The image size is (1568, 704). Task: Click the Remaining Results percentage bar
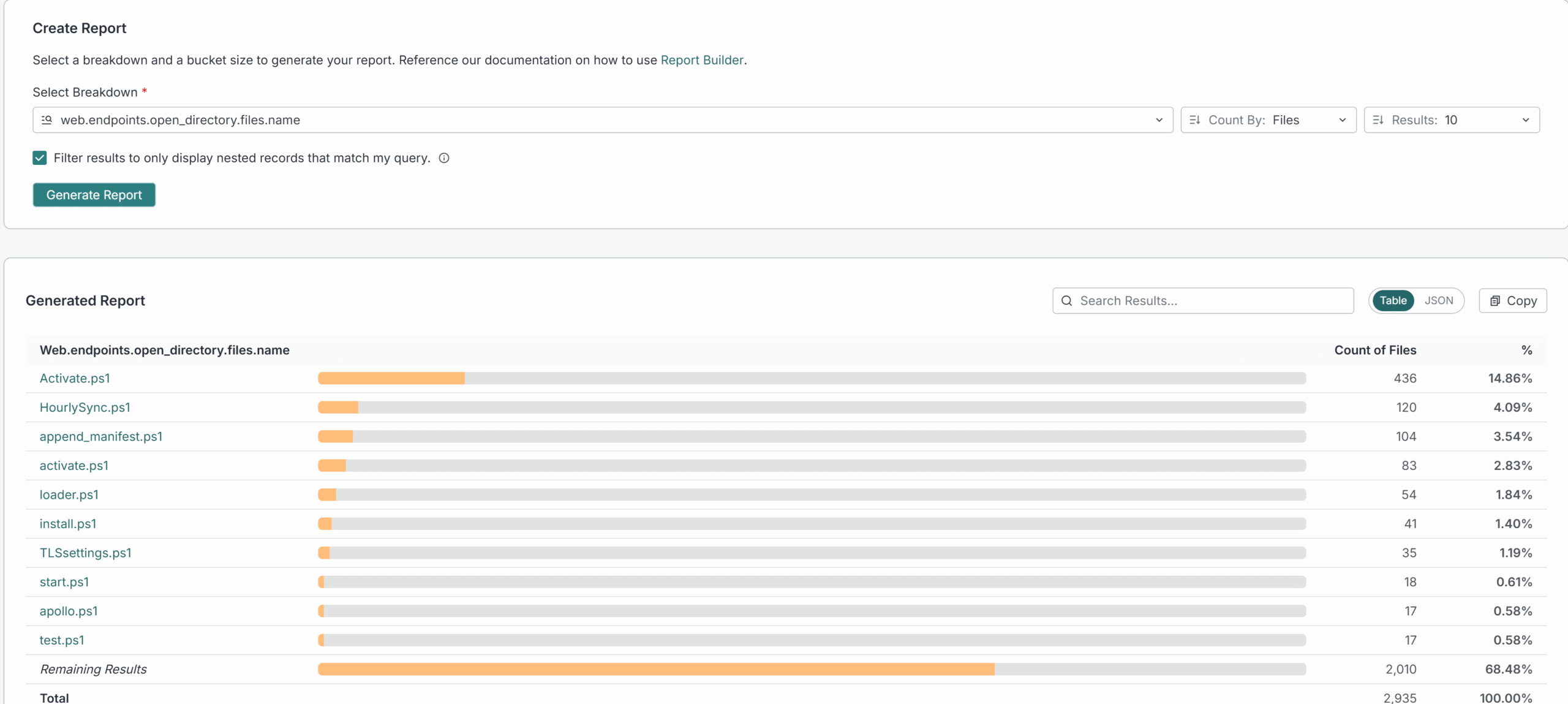[x=812, y=669]
